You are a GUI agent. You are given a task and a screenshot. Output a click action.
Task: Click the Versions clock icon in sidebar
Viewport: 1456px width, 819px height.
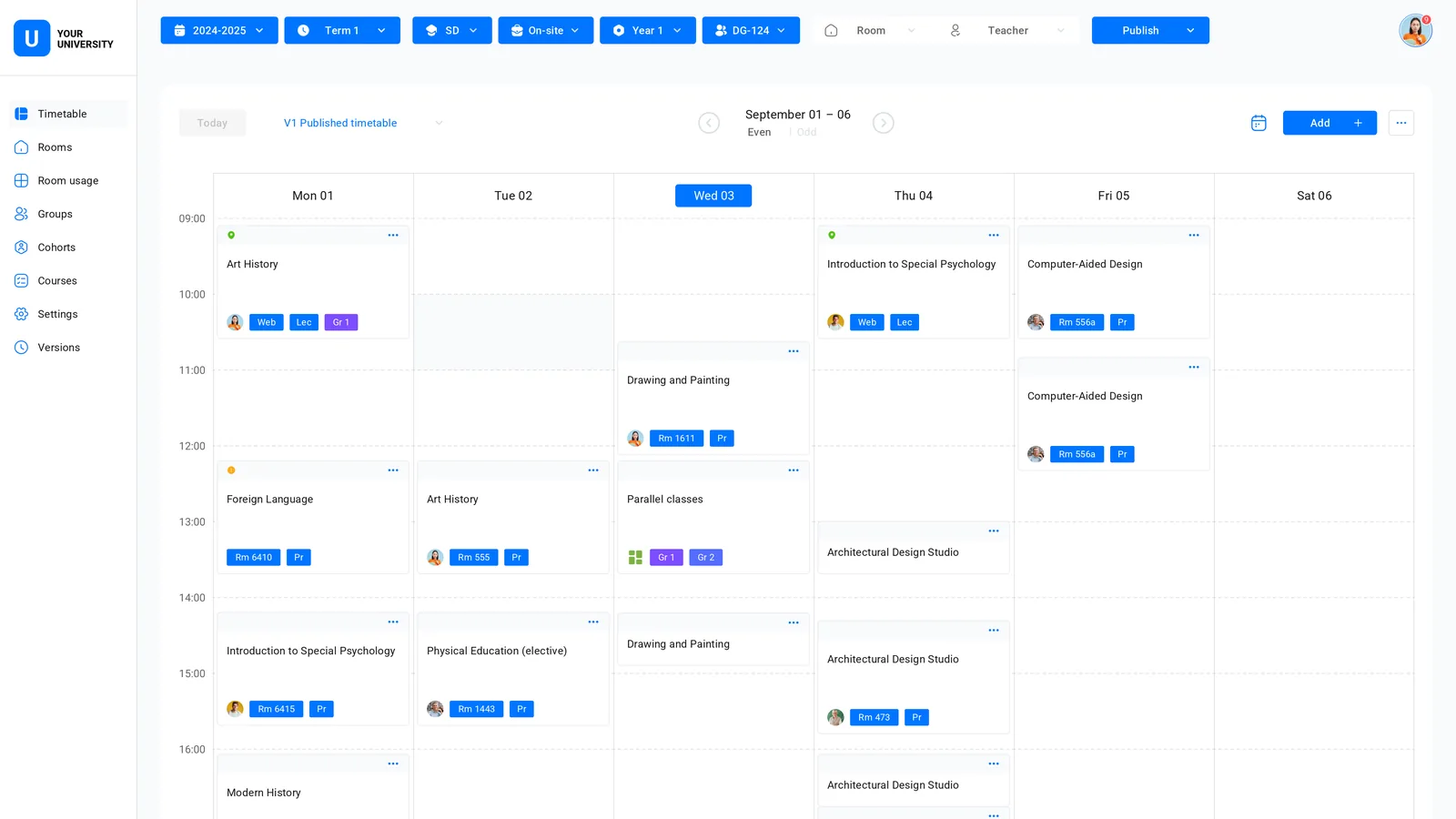click(x=22, y=348)
